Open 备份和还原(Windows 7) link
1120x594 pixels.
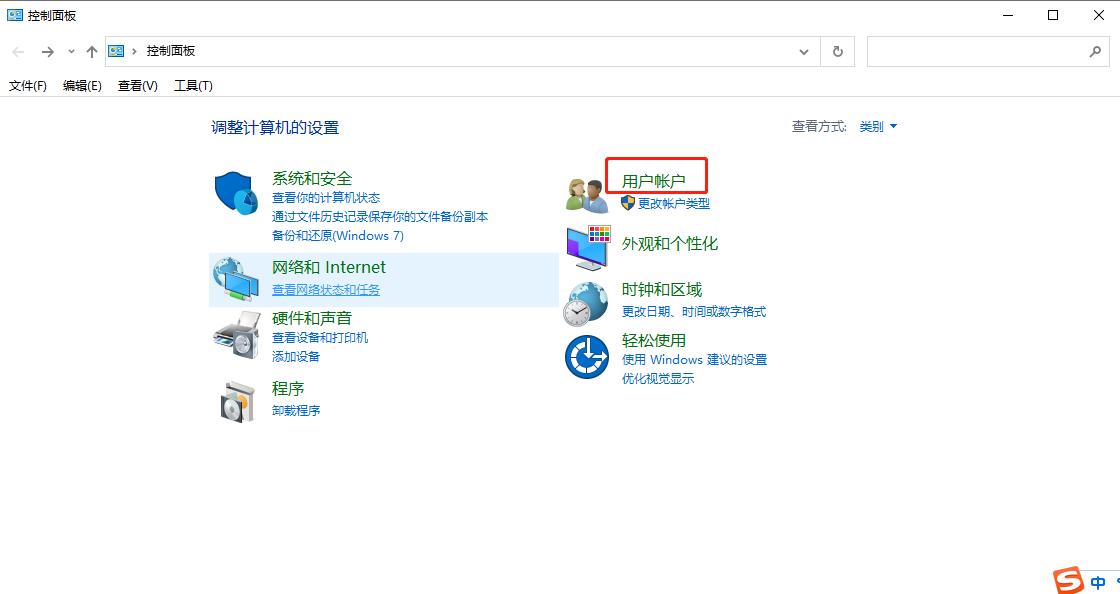337,235
